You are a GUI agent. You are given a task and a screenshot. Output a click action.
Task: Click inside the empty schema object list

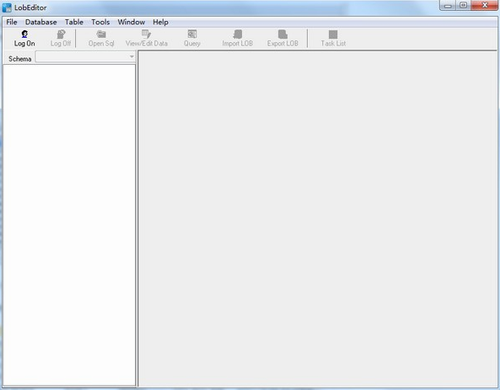pos(69,225)
